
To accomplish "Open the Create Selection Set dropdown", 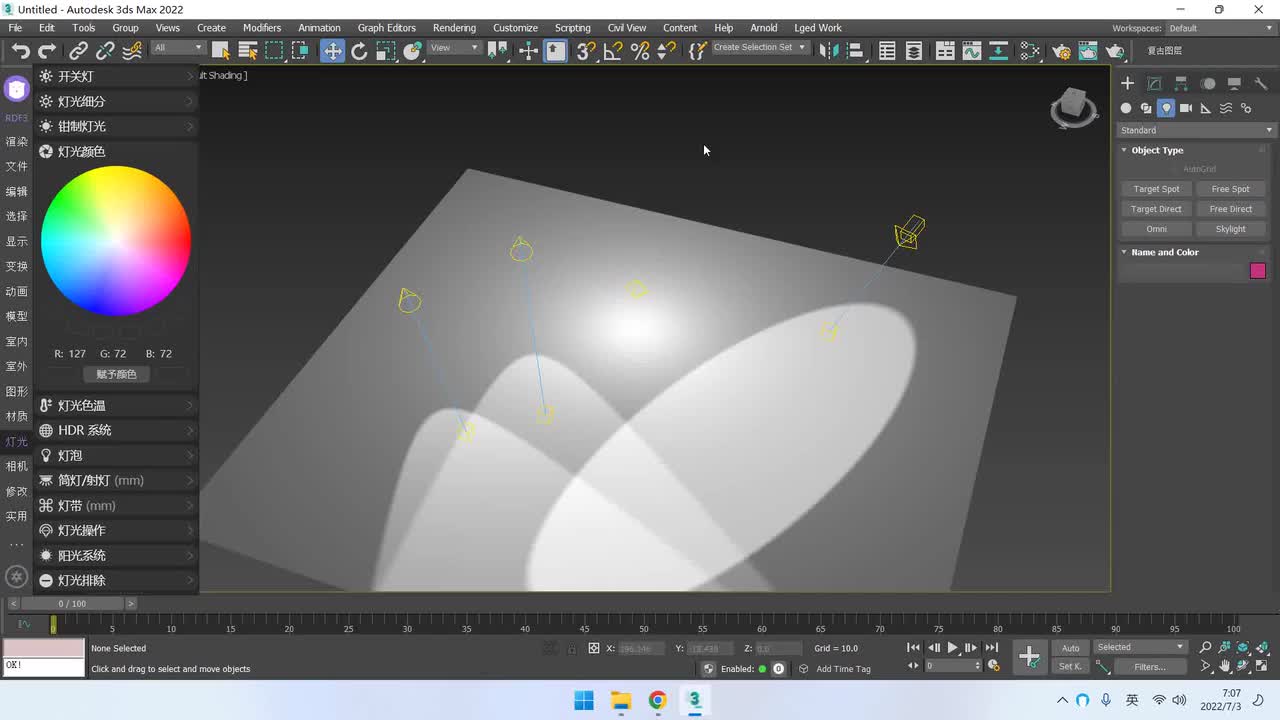I will (759, 48).
